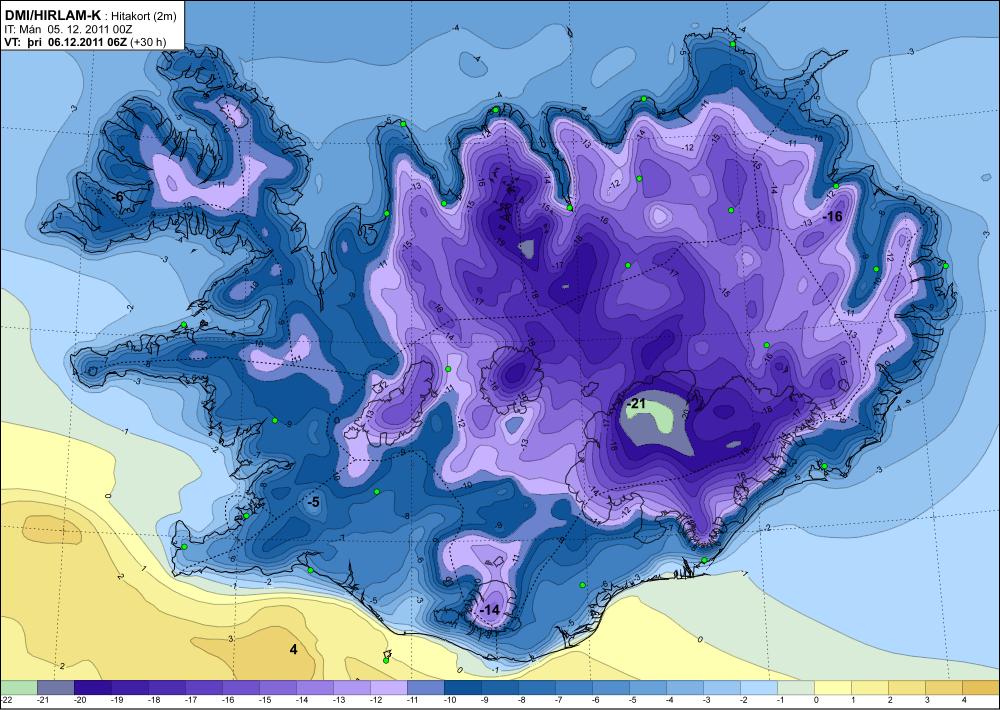This screenshot has width=1000, height=710.
Task: Click the light green legend swatch left of -21
Action: (x=18, y=687)
